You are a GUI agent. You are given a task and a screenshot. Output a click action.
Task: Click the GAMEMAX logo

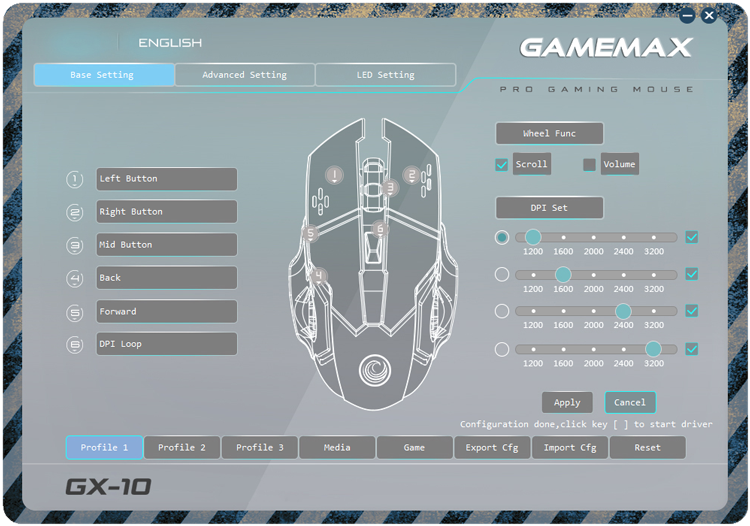[x=606, y=47]
